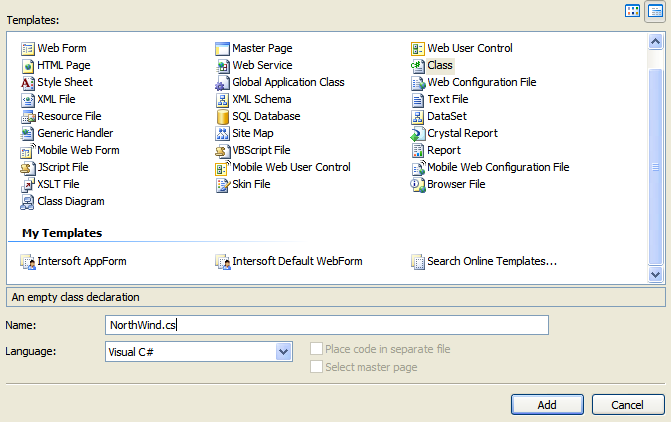Select the Class Diagram template icon

pos(28,202)
